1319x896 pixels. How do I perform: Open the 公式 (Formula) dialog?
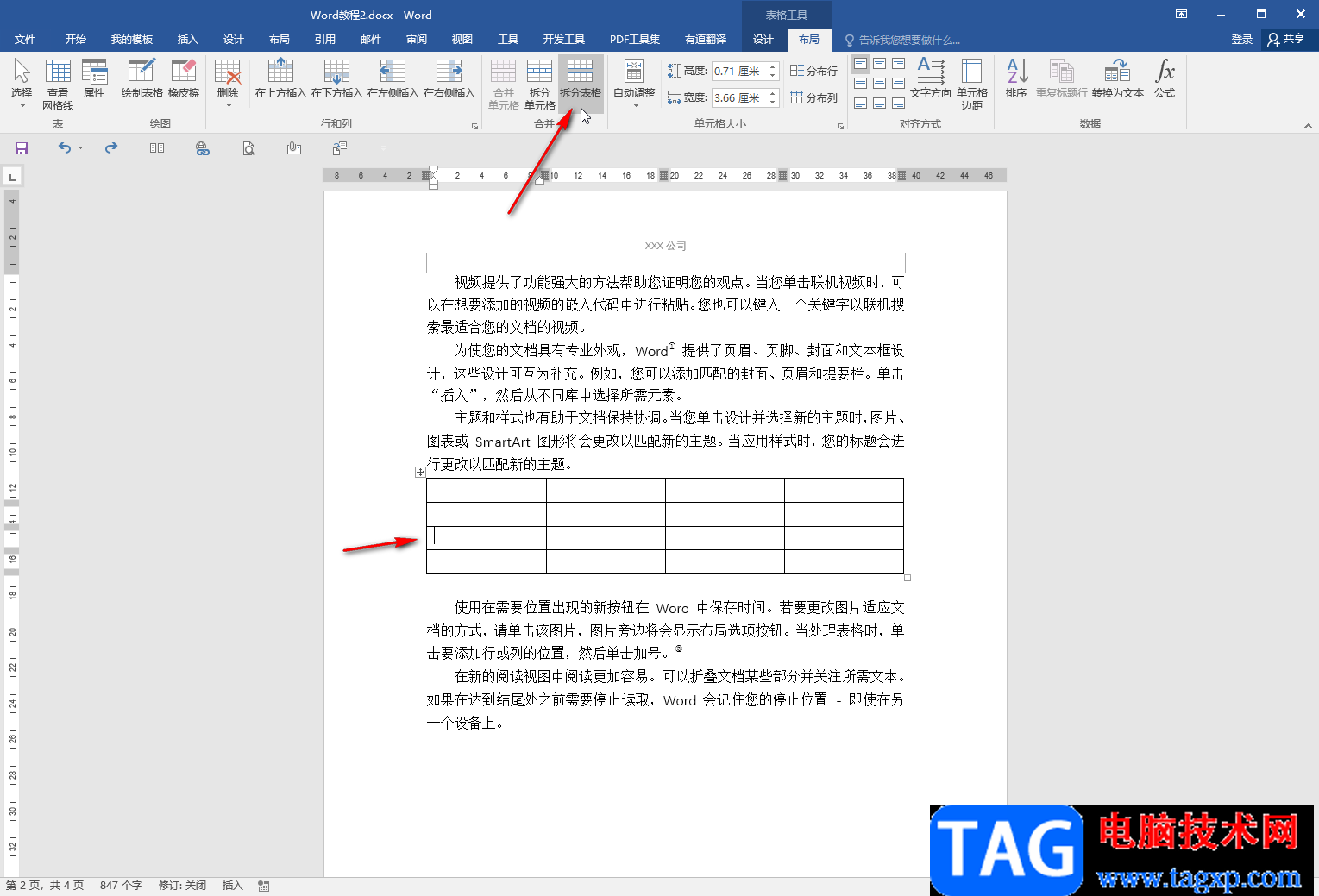(x=1165, y=78)
